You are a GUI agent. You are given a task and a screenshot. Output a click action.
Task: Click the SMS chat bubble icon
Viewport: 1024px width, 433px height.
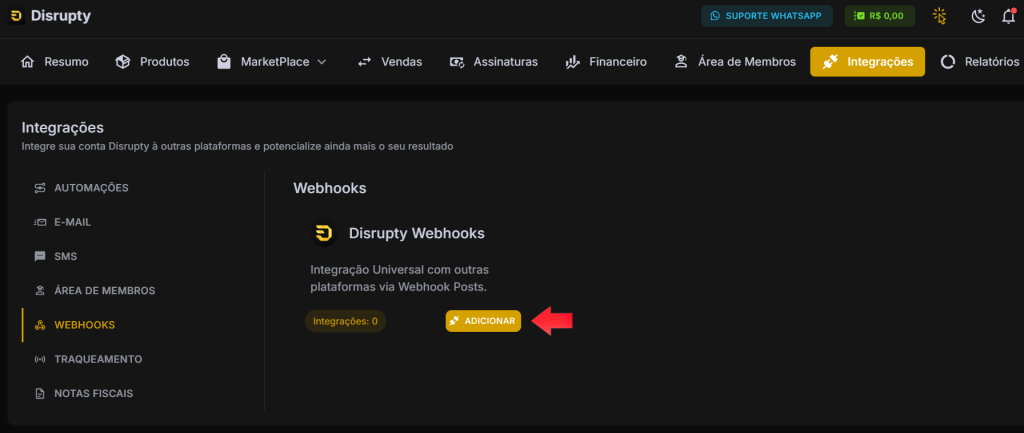(40, 257)
